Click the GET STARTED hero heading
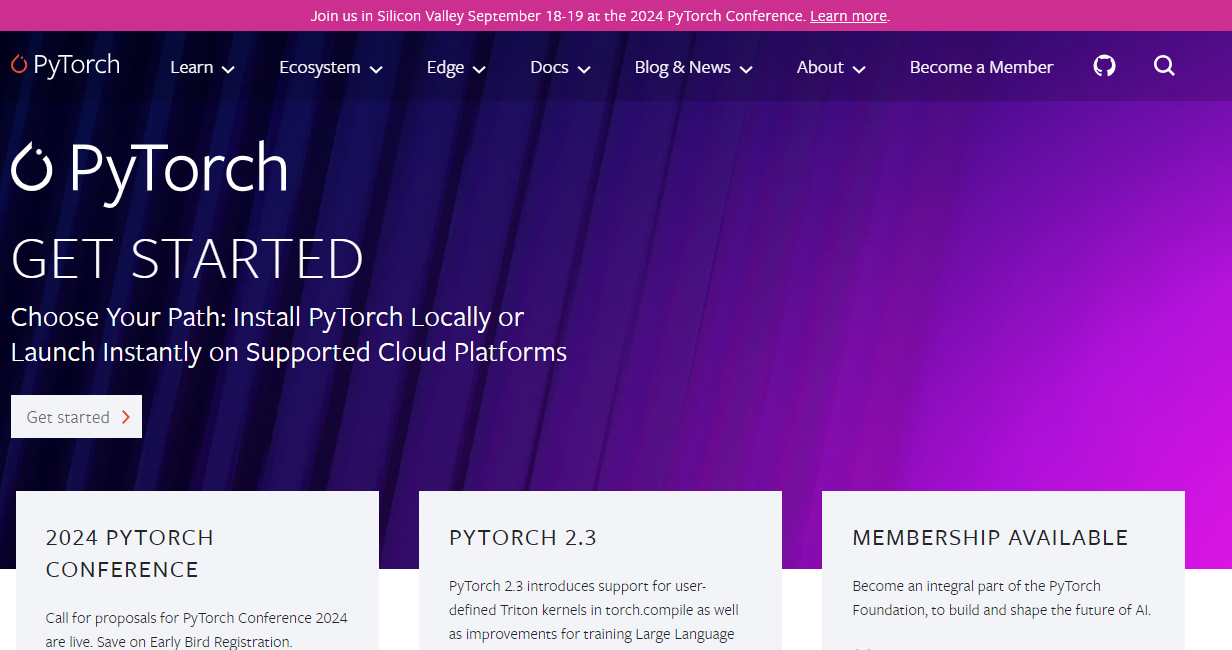The image size is (1232, 650). pos(187,259)
